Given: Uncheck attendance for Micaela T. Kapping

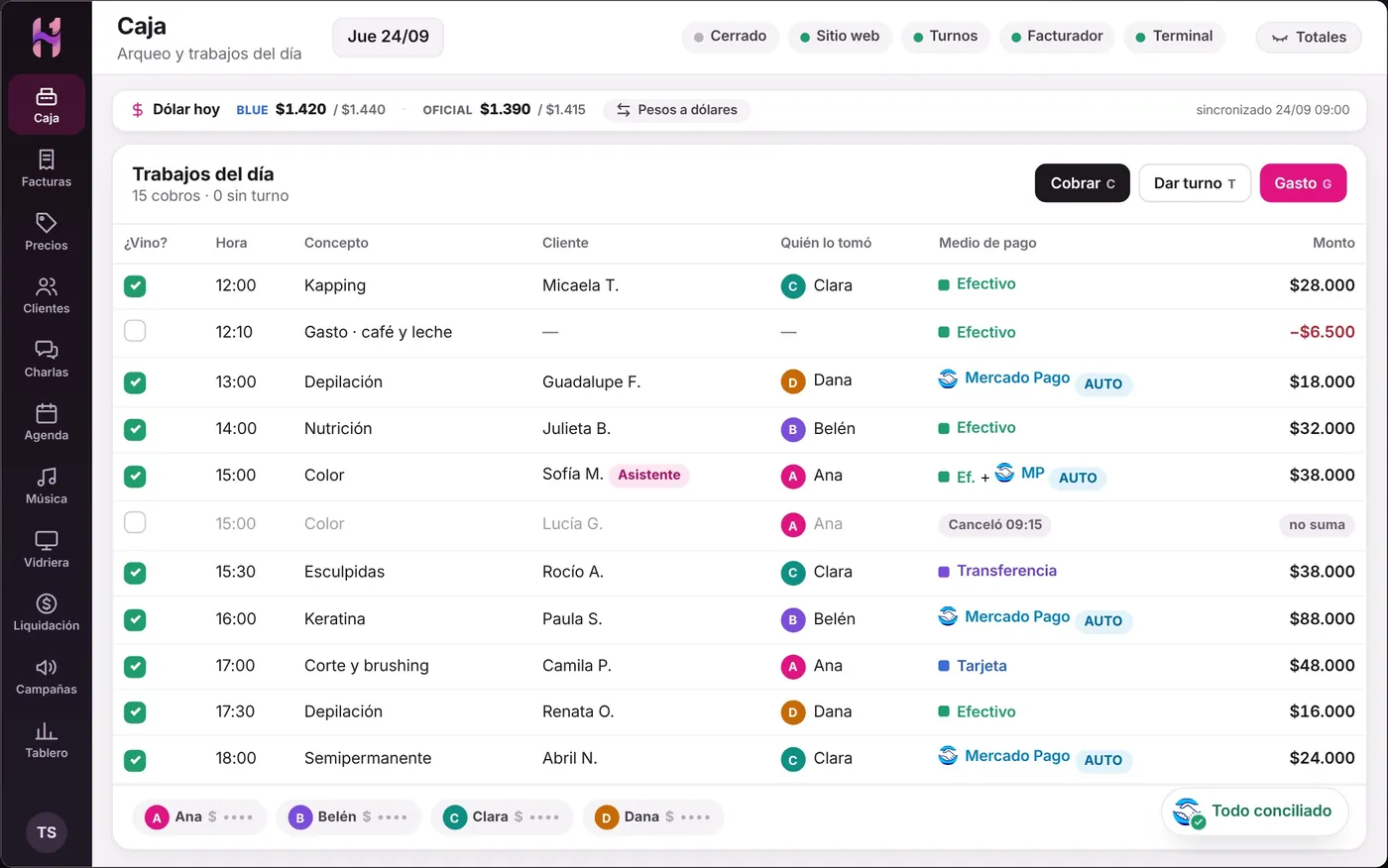Looking at the screenshot, I should point(135,286).
